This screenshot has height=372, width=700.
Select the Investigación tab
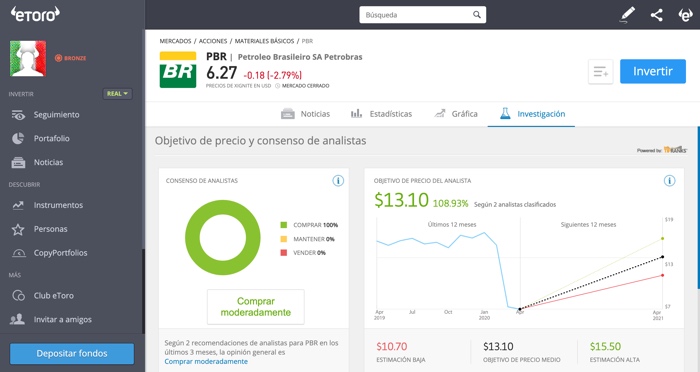pyautogui.click(x=532, y=114)
